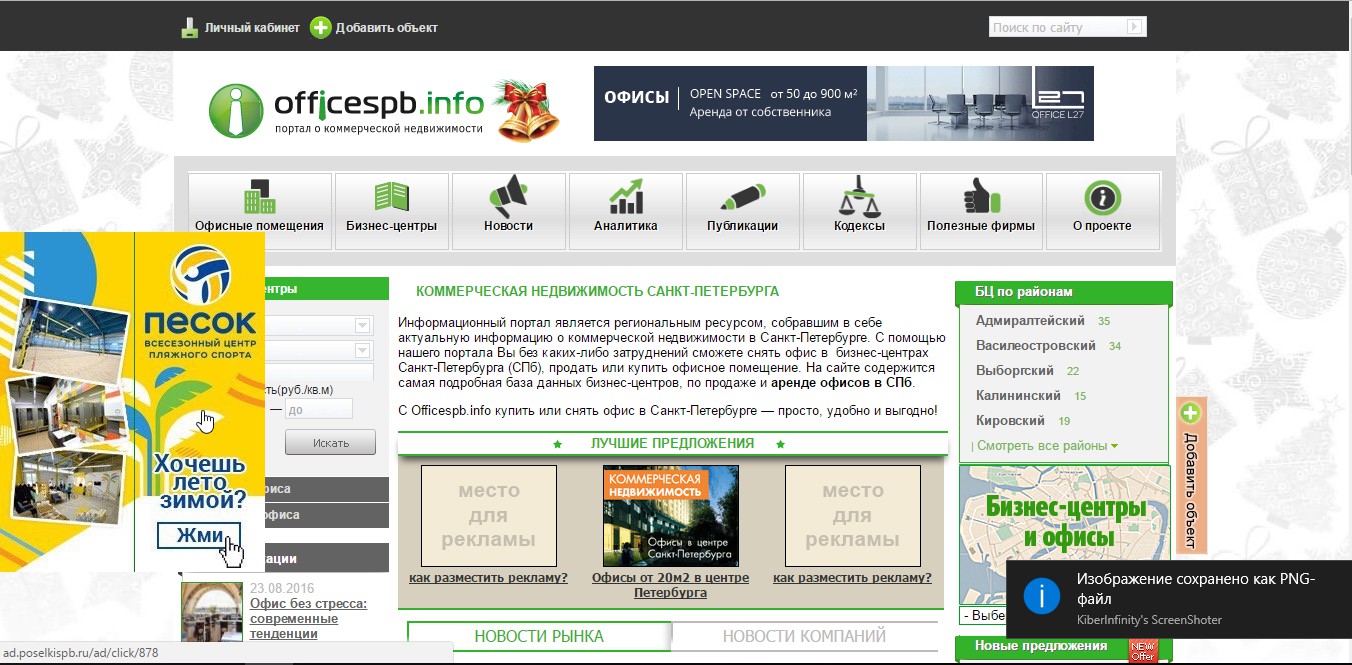Click left 'как разместить рекламу?' link

coord(488,578)
